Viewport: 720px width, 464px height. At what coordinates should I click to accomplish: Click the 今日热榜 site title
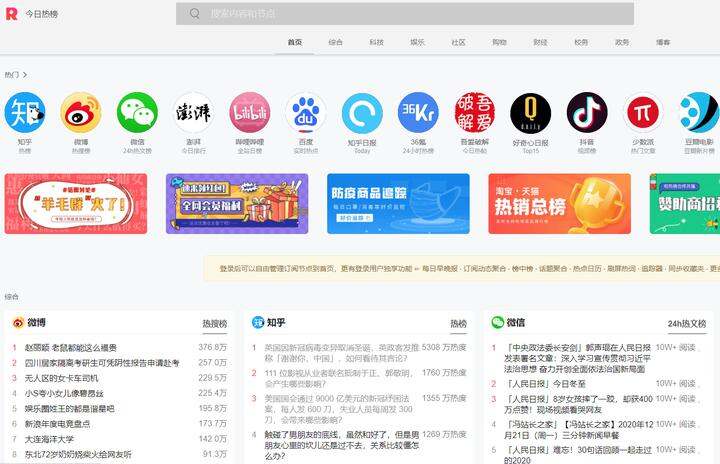pyautogui.click(x=42, y=14)
